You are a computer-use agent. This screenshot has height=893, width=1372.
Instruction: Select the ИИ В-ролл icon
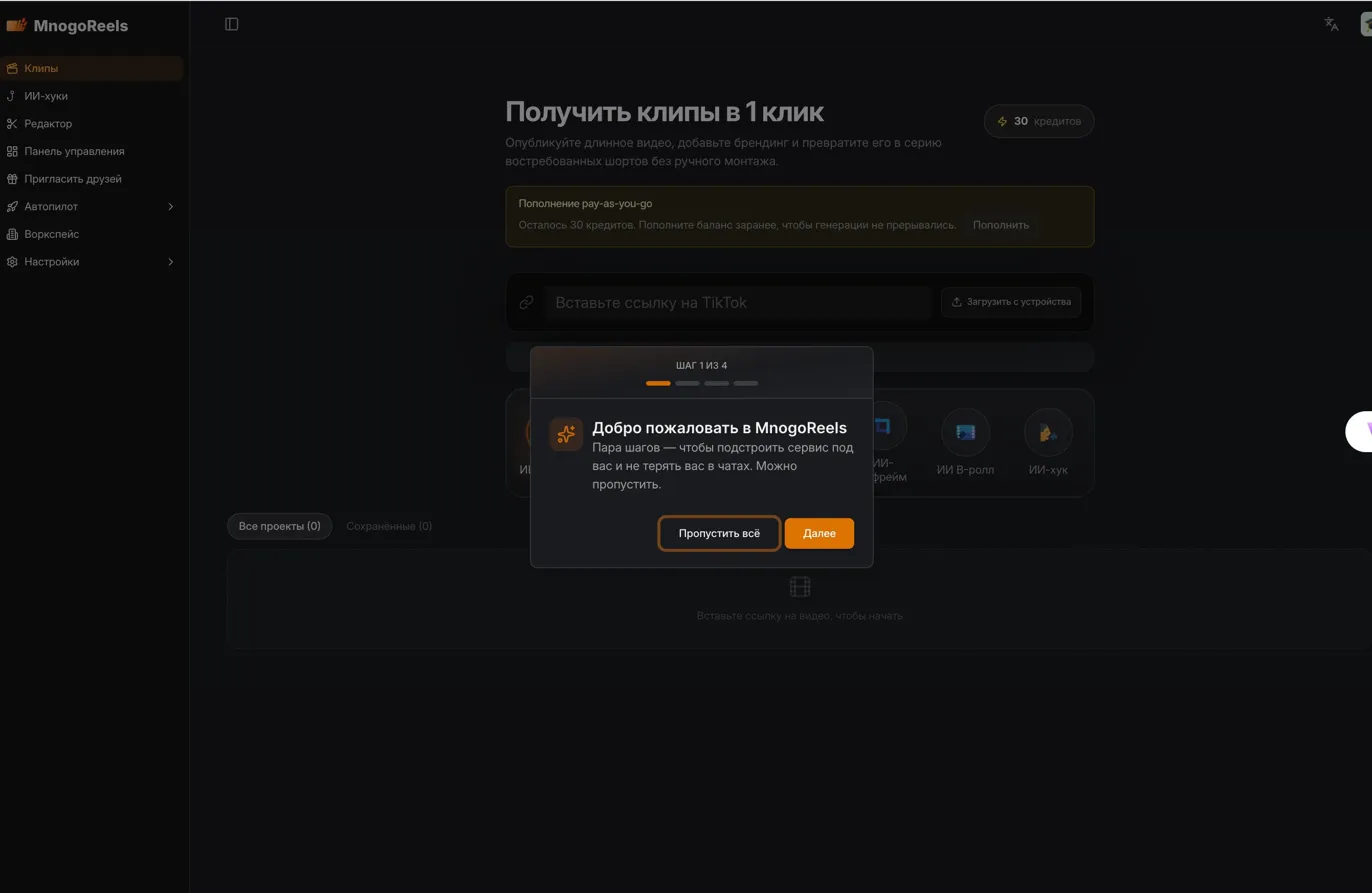click(x=965, y=432)
